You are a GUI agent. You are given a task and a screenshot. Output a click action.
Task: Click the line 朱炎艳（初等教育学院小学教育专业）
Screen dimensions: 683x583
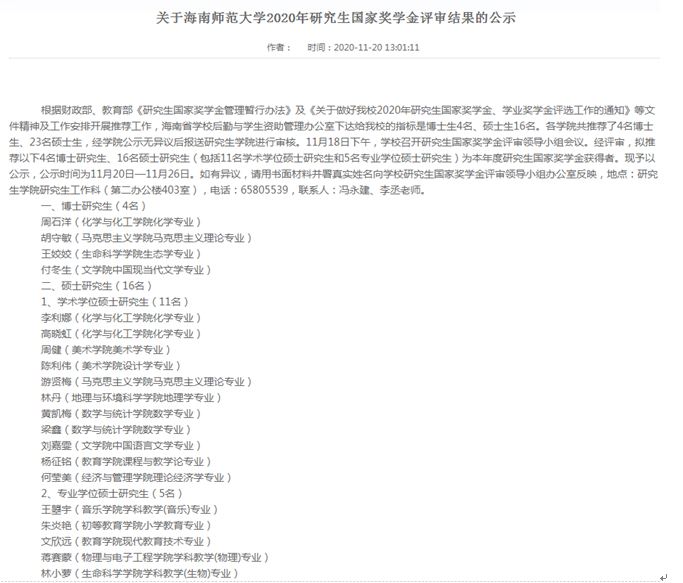click(x=126, y=526)
